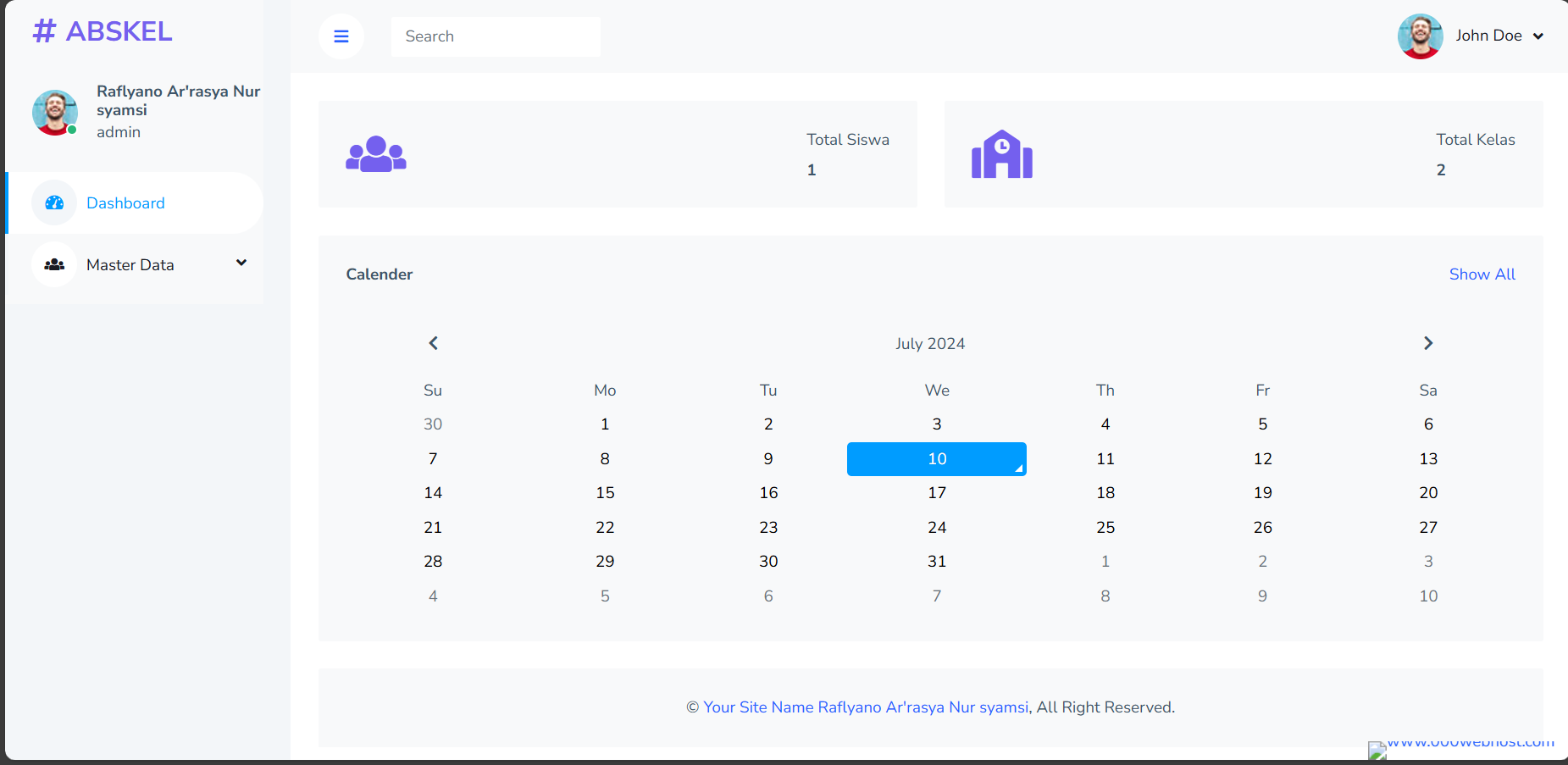Click the Search input field
Image resolution: width=1568 pixels, height=765 pixels.
tap(496, 36)
